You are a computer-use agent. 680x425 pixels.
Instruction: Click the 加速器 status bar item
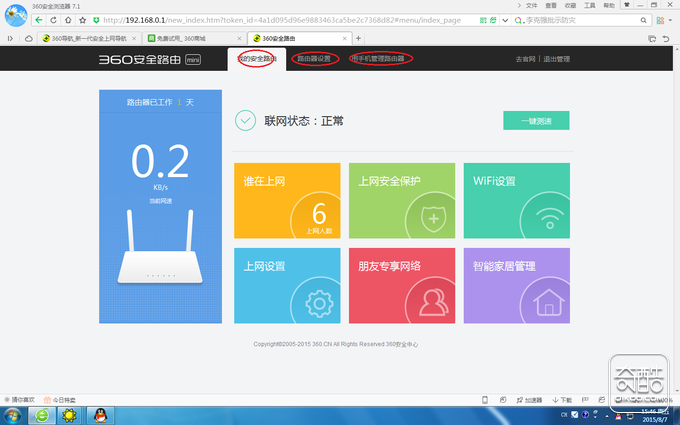(x=529, y=400)
